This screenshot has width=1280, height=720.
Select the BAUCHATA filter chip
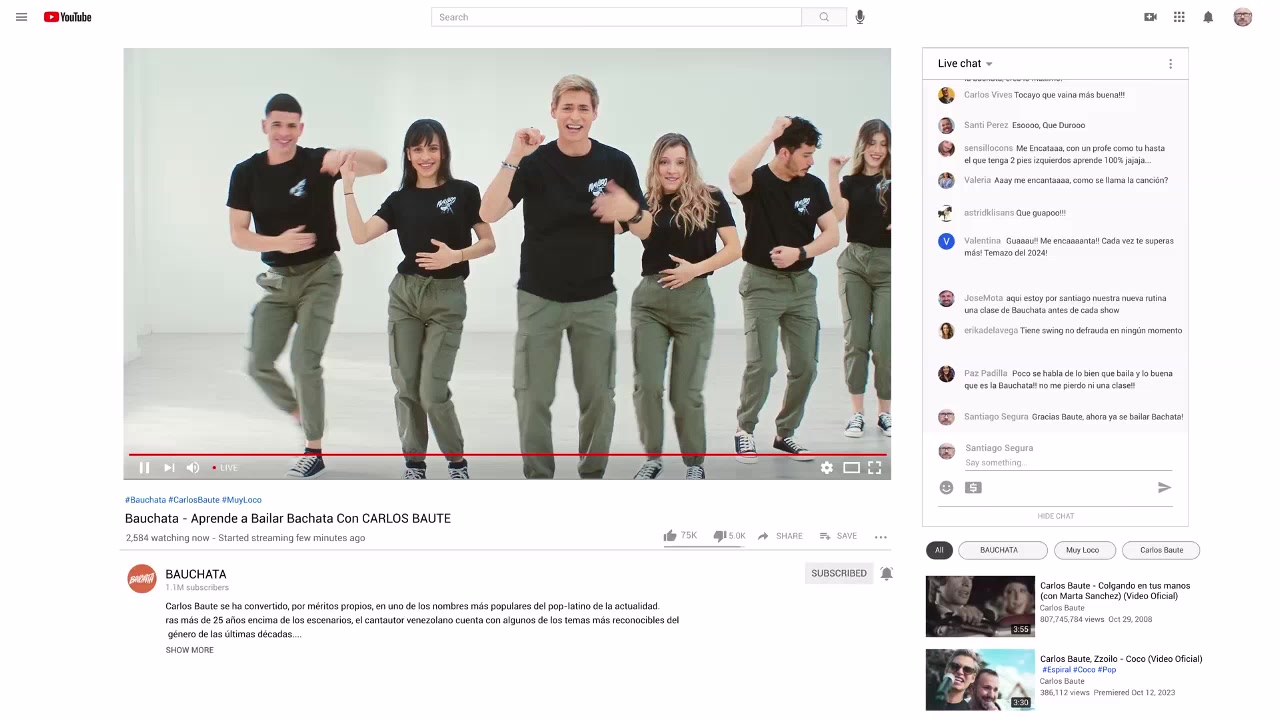[1003, 550]
